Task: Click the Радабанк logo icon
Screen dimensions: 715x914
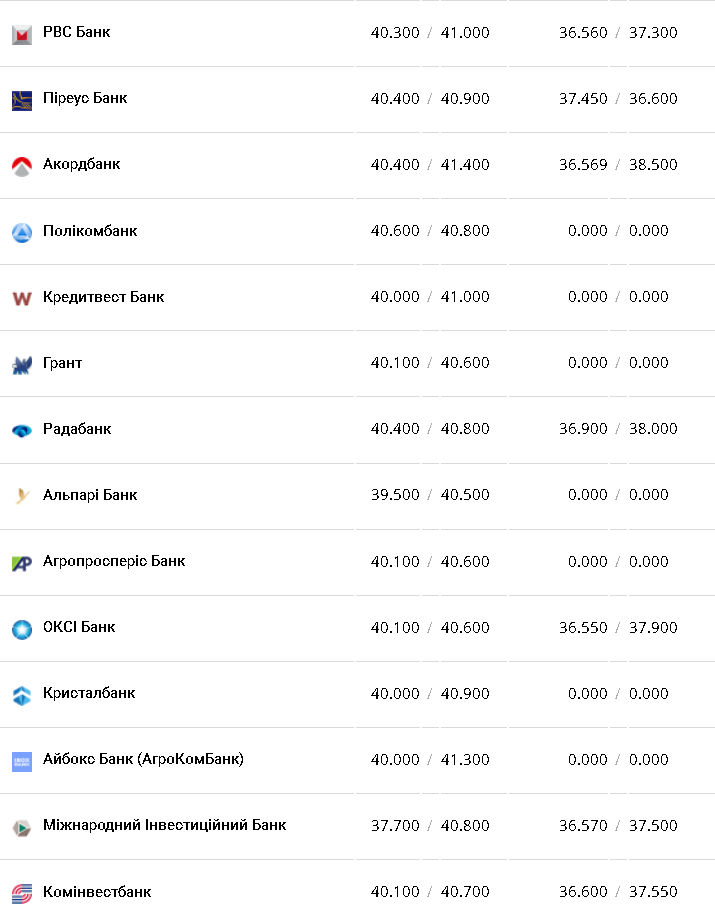Action: point(22,430)
